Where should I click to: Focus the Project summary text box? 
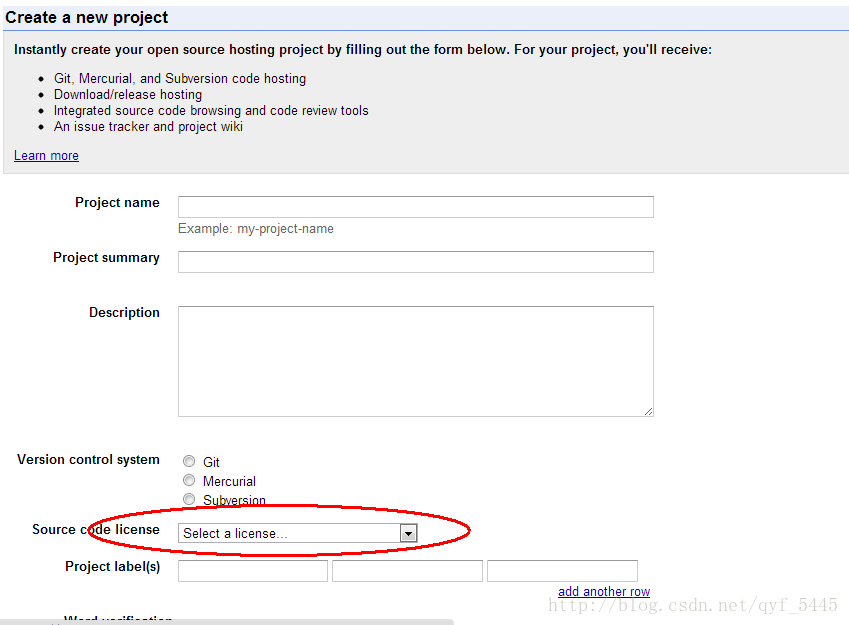pos(415,262)
